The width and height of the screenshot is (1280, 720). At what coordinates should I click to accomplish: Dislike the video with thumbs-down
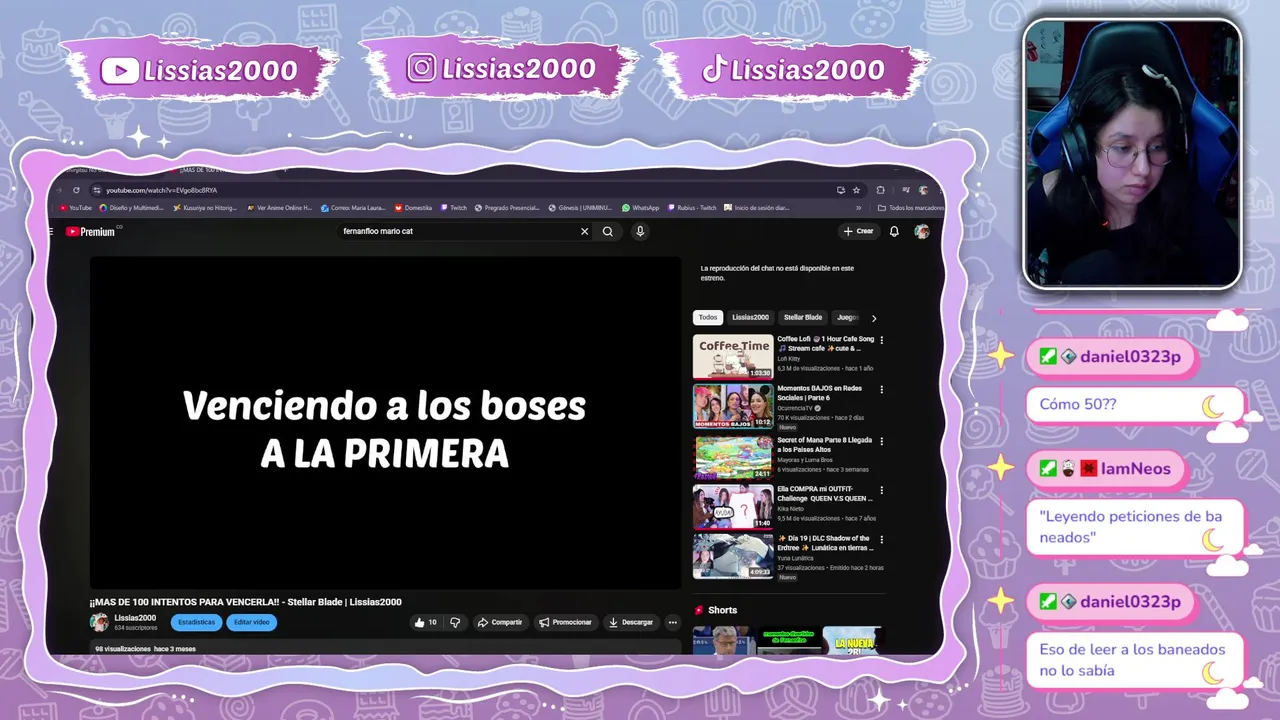tap(455, 622)
